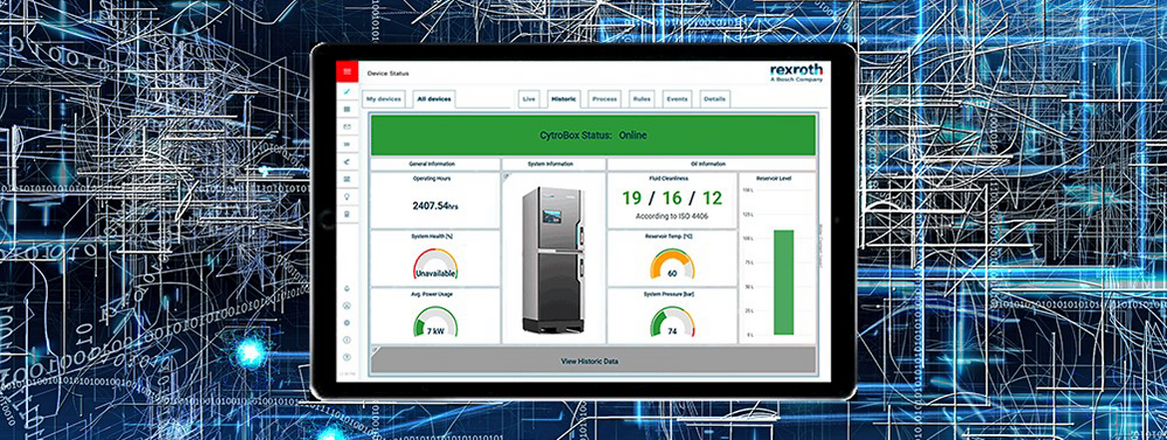
Task: Open the user account icon in sidebar
Action: (x=347, y=305)
